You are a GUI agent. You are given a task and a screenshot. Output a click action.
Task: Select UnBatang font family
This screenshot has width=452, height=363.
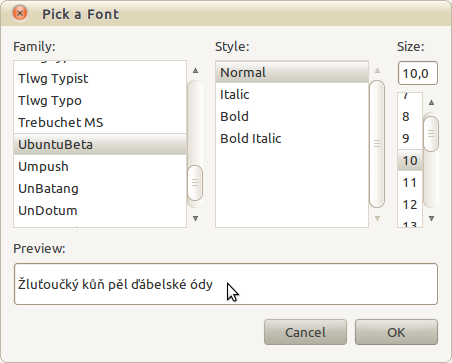point(100,188)
